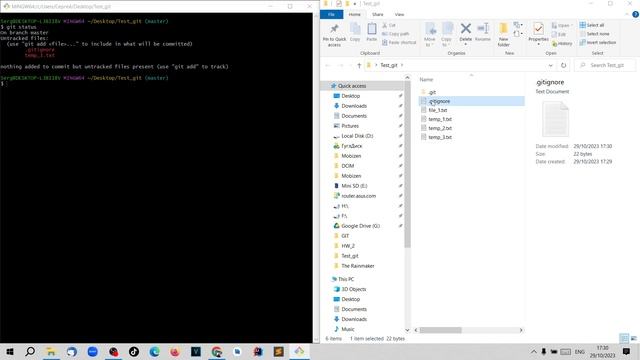
Task: Open 3D Objects under This PC
Action: pyautogui.click(x=353, y=289)
